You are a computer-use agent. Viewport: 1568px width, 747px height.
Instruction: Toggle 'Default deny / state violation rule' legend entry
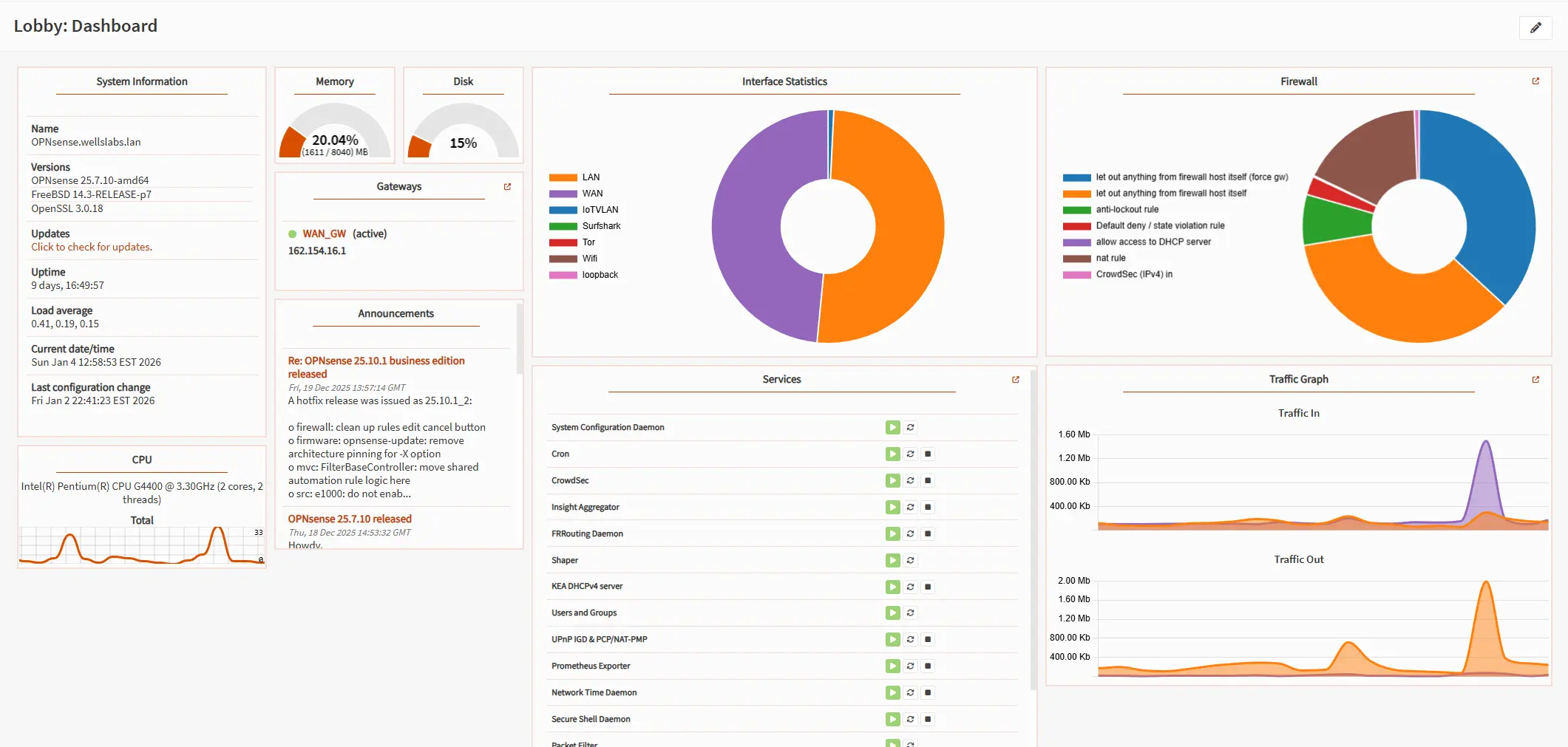coord(1144,226)
